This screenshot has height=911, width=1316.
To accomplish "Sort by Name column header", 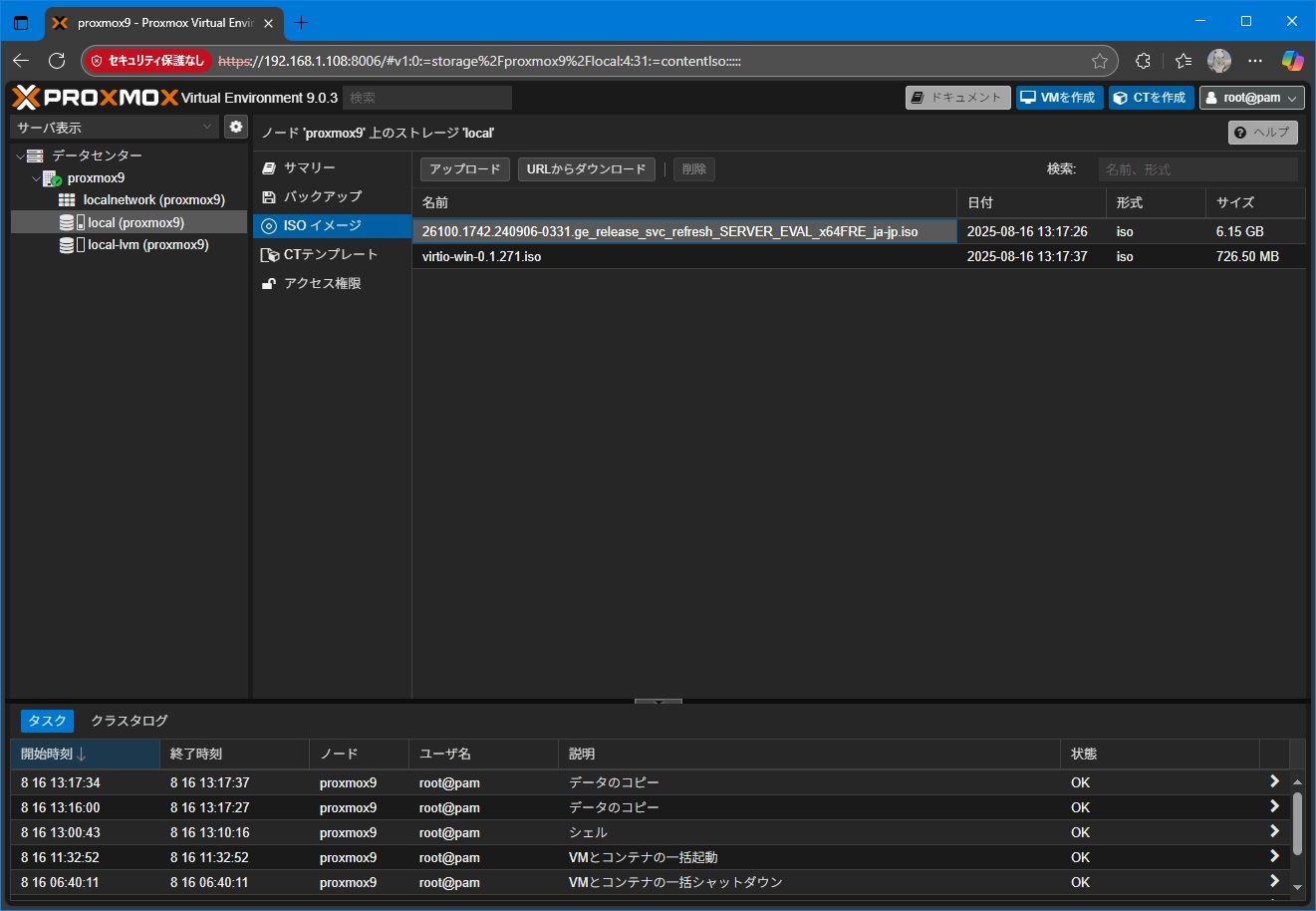I will (684, 202).
